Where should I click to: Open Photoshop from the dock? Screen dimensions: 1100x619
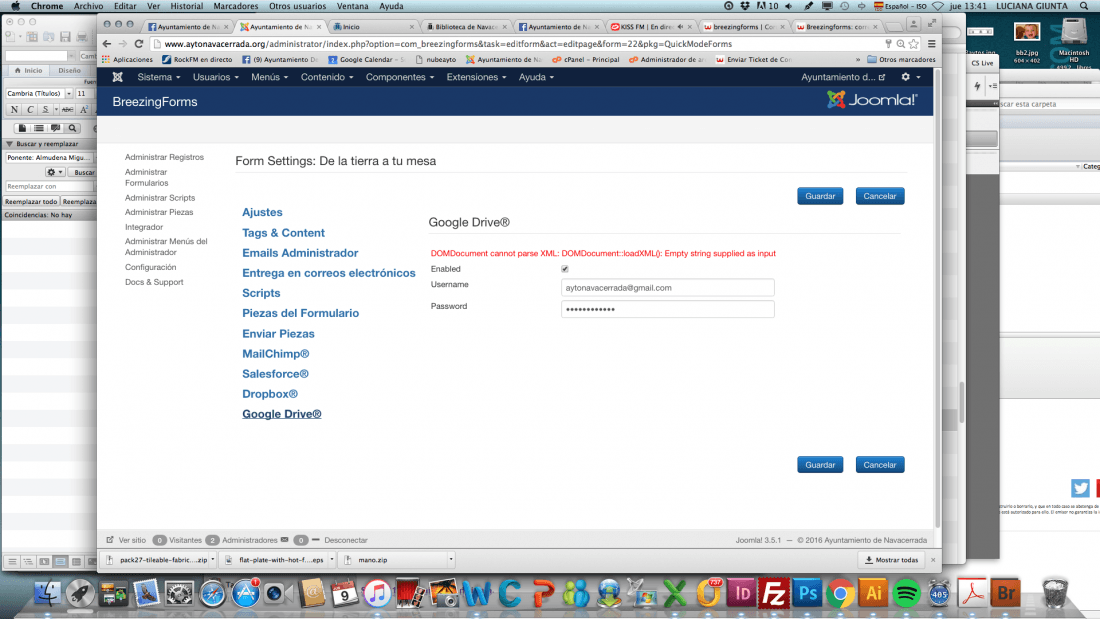[x=807, y=594]
